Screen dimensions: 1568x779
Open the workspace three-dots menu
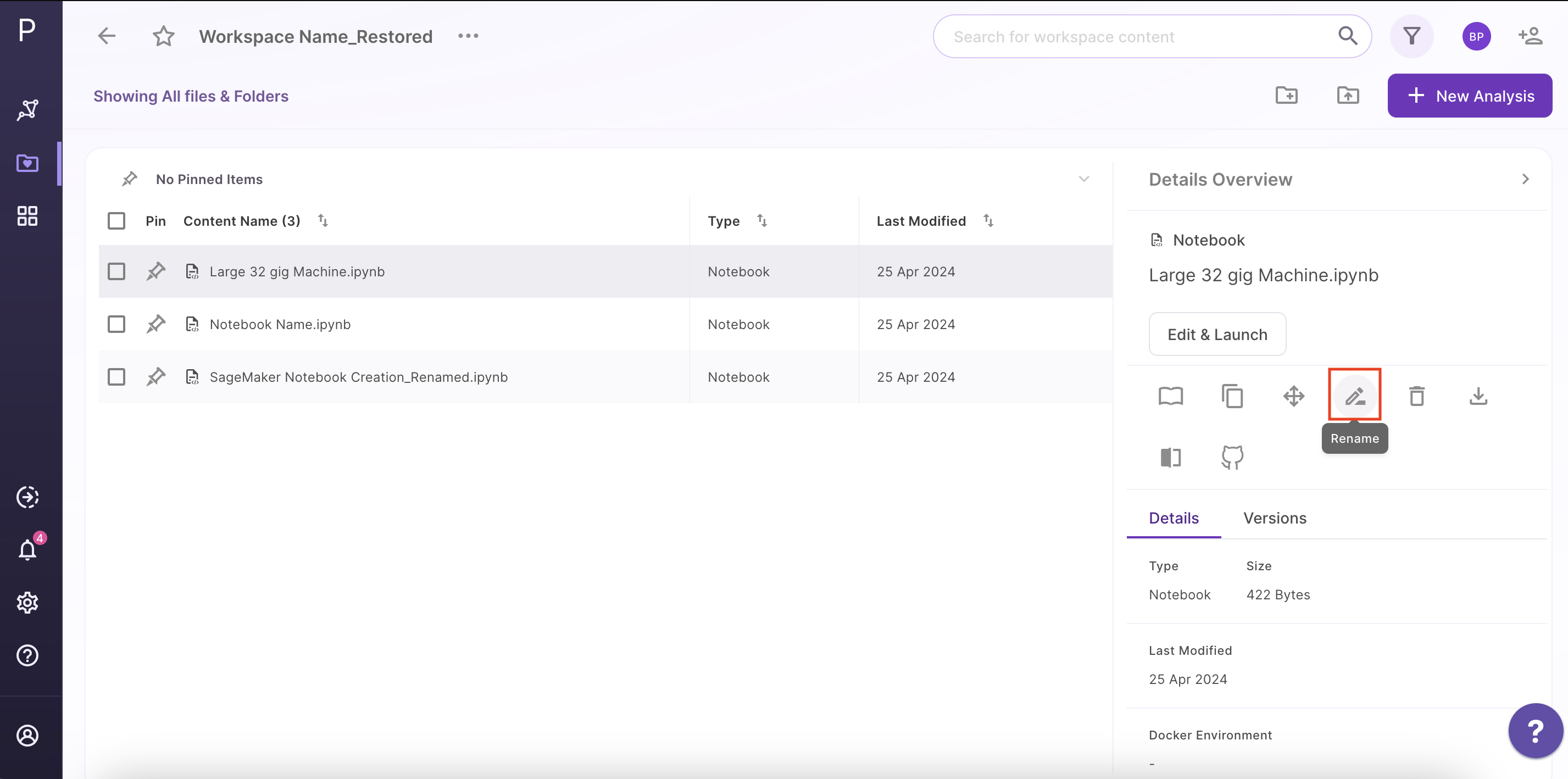pos(468,36)
